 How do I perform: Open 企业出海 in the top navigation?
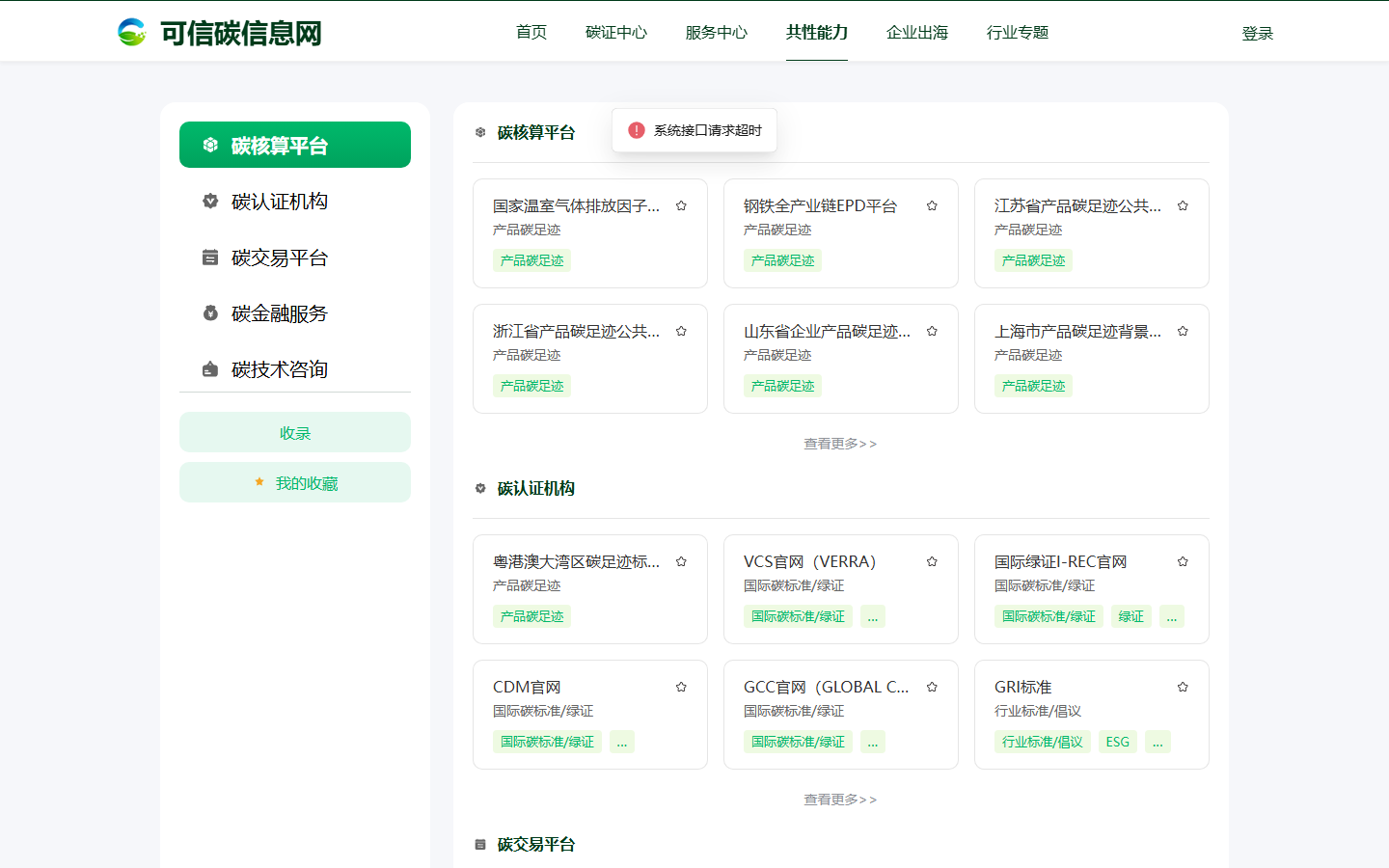(x=917, y=32)
